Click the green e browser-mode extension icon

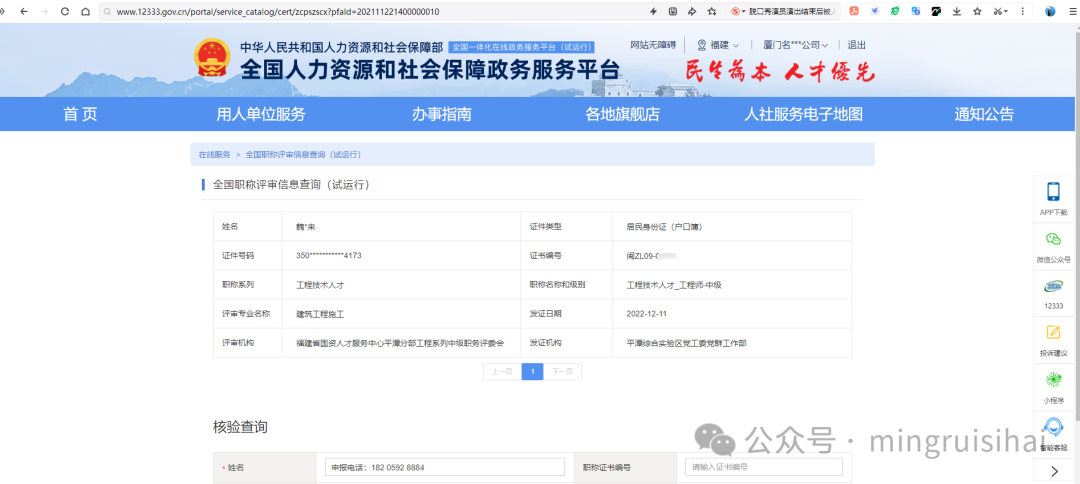895,12
